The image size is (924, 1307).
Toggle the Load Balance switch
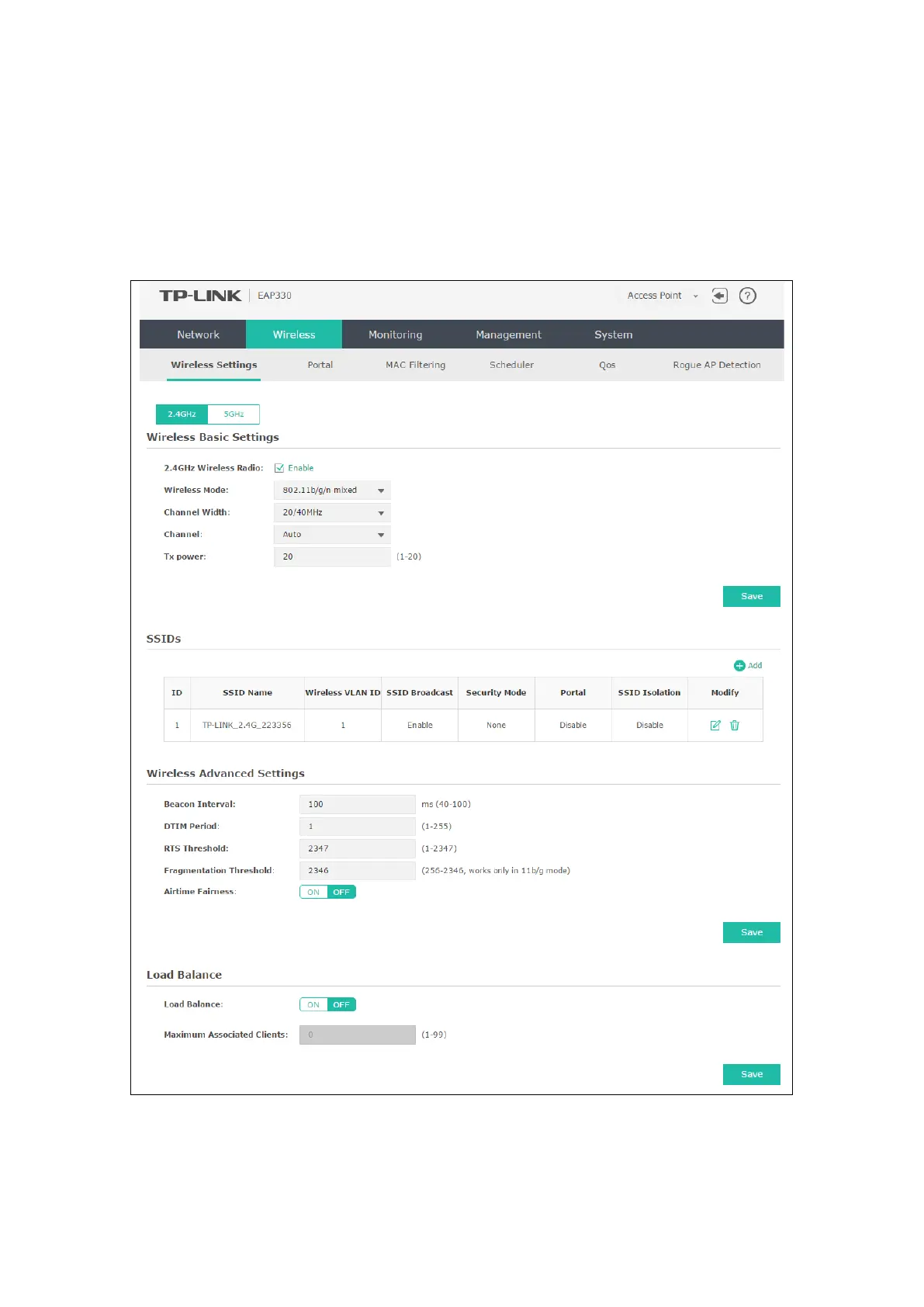coord(327,1004)
